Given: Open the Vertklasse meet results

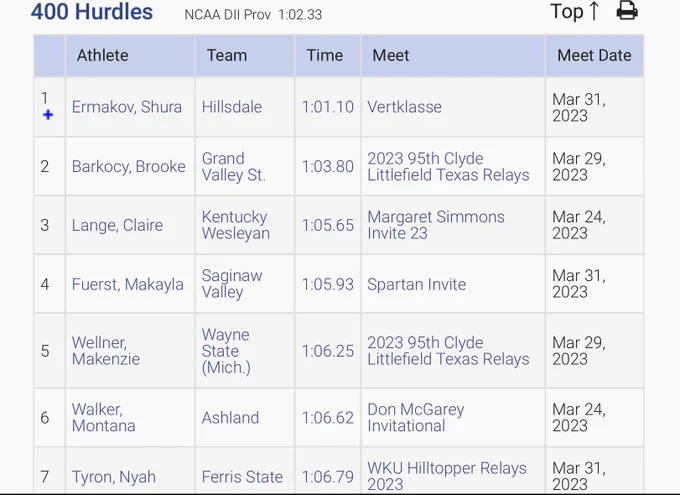Looking at the screenshot, I should pos(405,107).
